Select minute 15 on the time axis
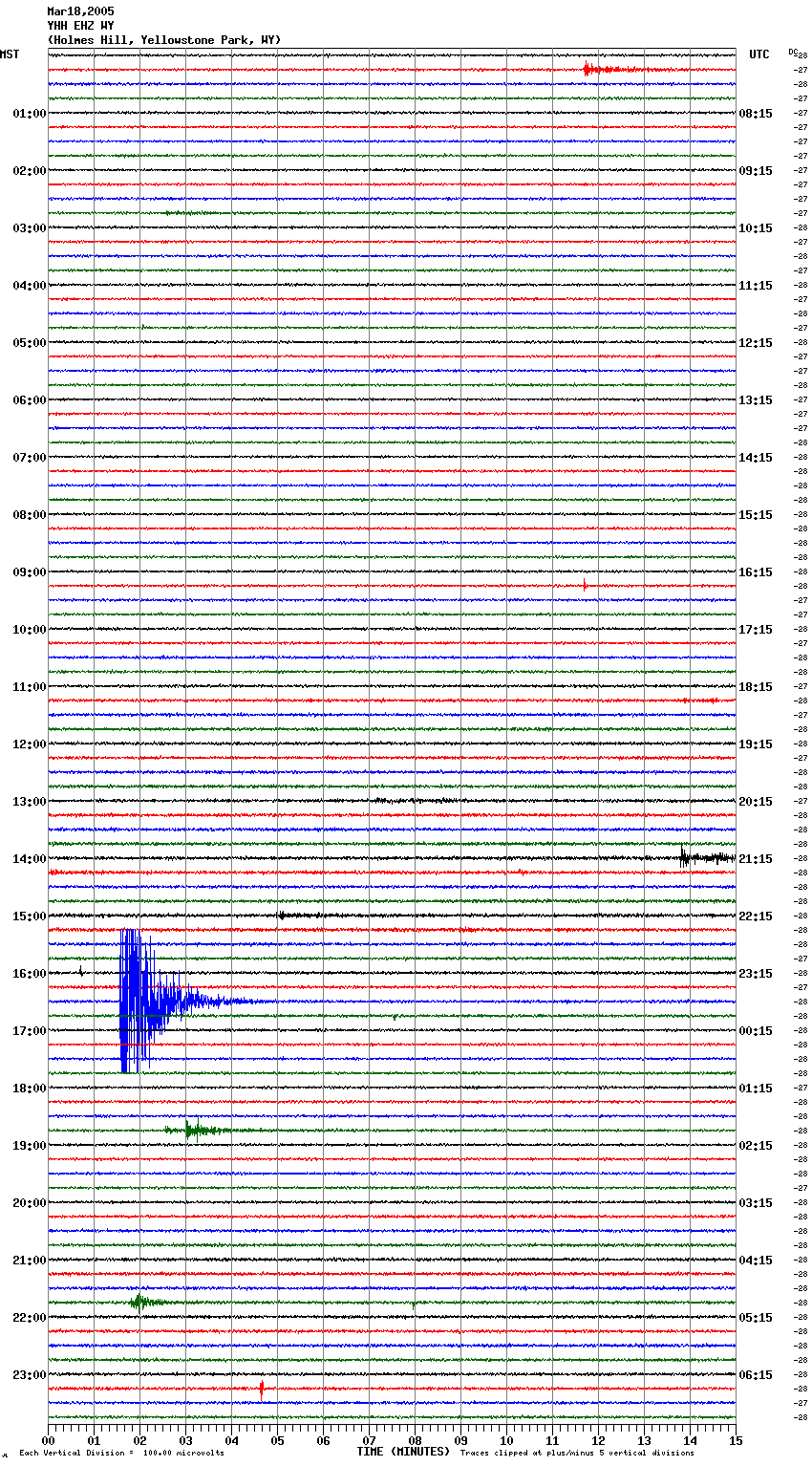Image resolution: width=812 pixels, height=1466 pixels. (736, 1440)
